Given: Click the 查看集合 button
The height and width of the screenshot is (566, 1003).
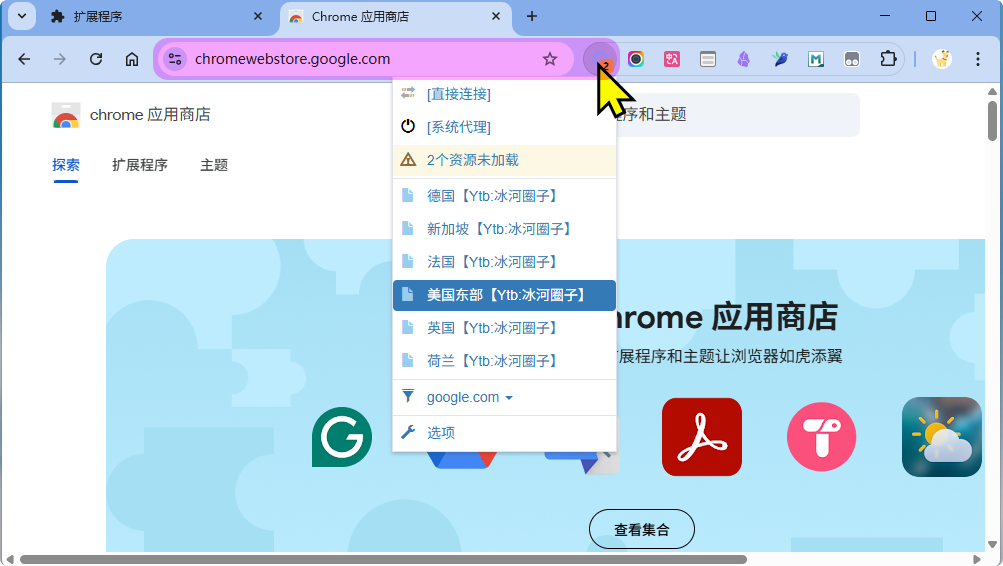Looking at the screenshot, I should point(641,530).
